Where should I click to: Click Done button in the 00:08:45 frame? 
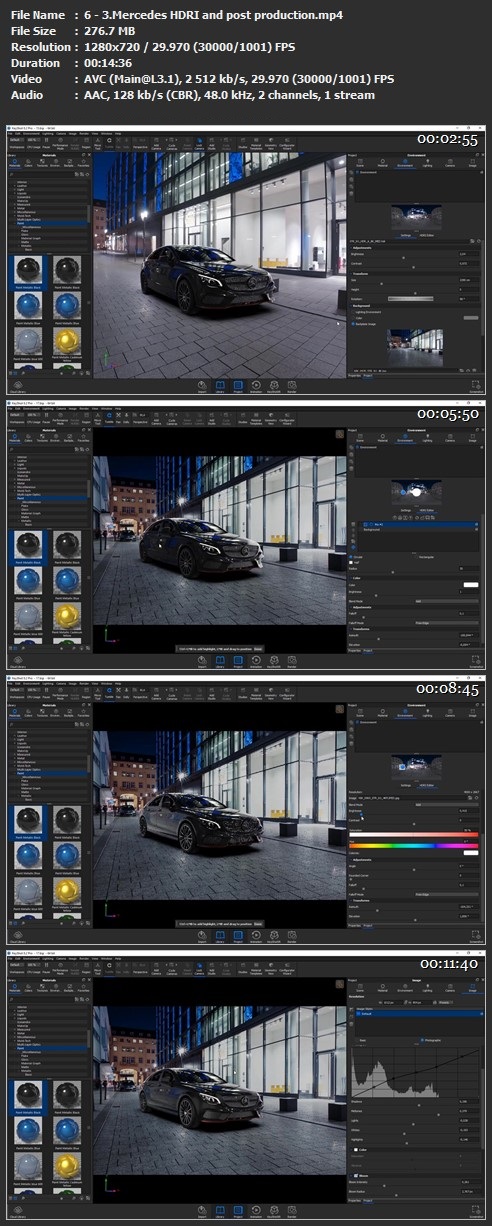[258, 923]
